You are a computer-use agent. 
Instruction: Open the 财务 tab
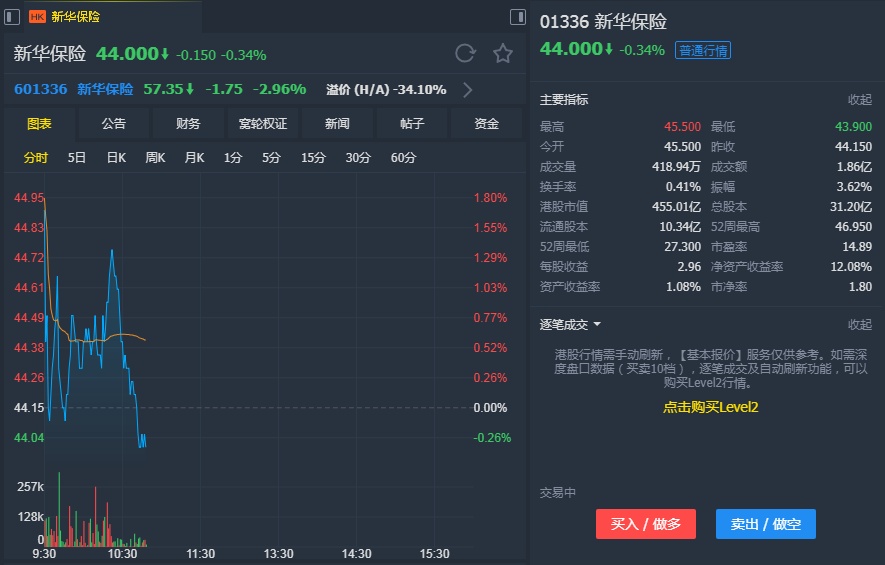(x=188, y=124)
